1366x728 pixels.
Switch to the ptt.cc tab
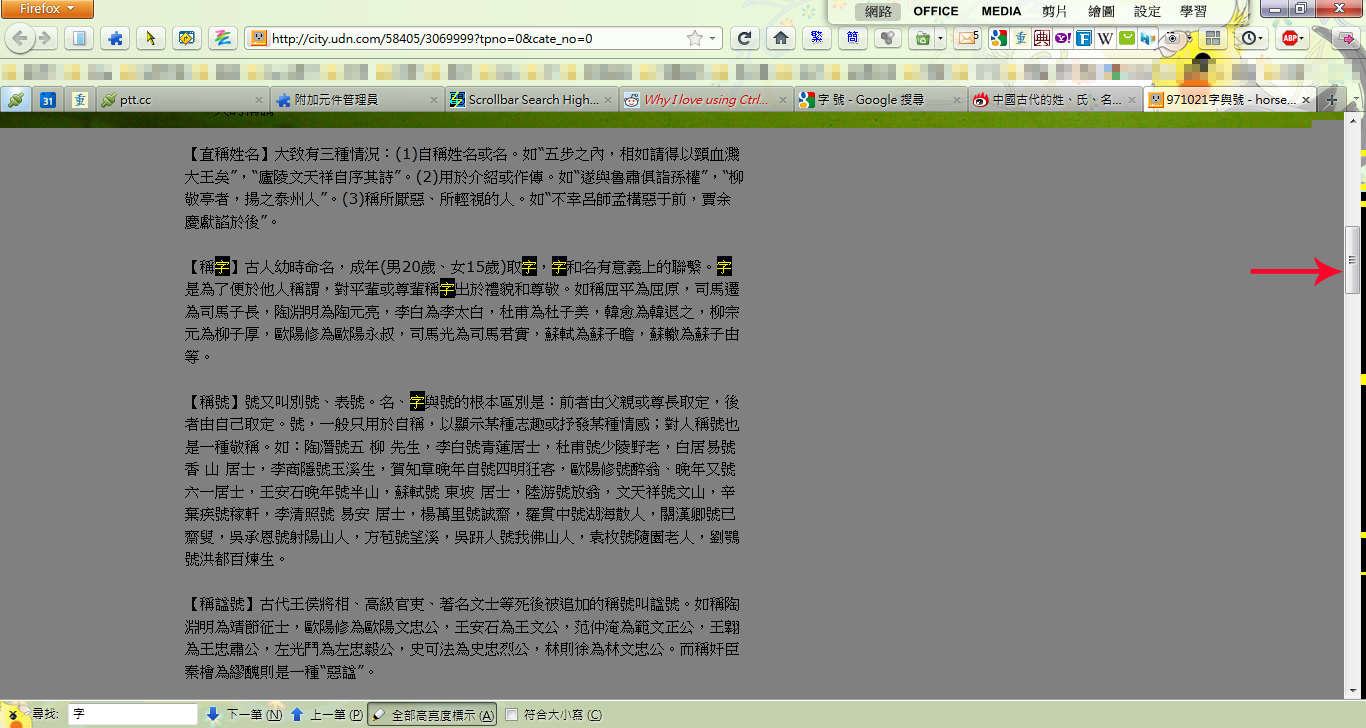(x=183, y=100)
